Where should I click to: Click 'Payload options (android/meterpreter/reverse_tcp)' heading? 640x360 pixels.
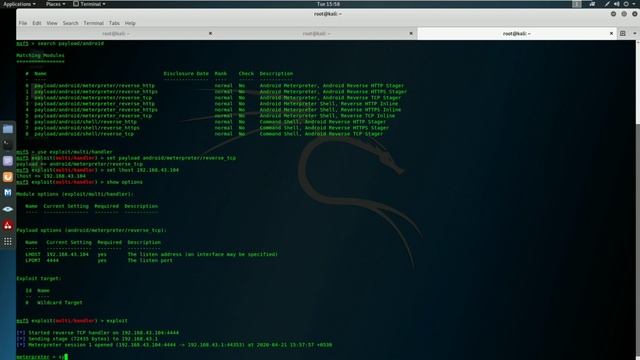tap(91, 230)
